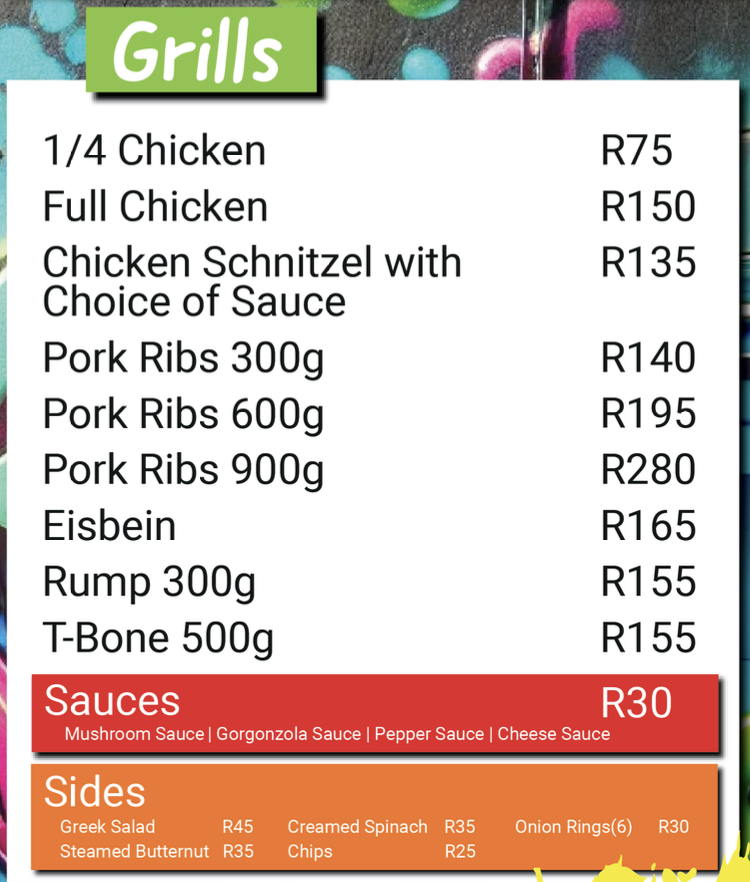This screenshot has width=750, height=882.
Task: Click Pork Ribs 900g
Action: (x=183, y=471)
